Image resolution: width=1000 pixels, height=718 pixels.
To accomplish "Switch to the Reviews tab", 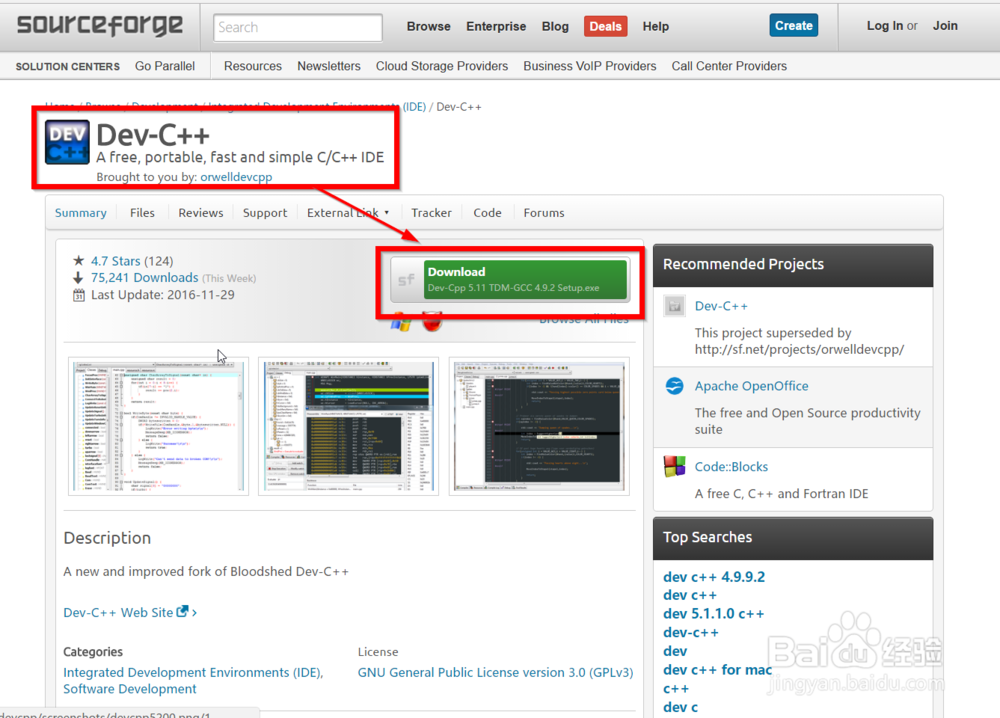I will coord(200,212).
